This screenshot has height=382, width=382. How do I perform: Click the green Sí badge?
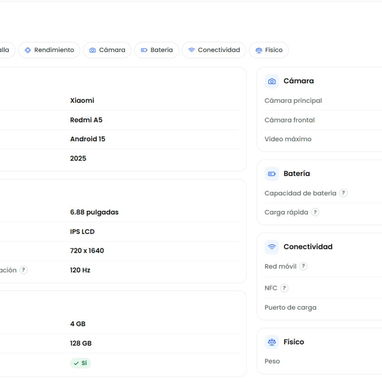click(80, 363)
